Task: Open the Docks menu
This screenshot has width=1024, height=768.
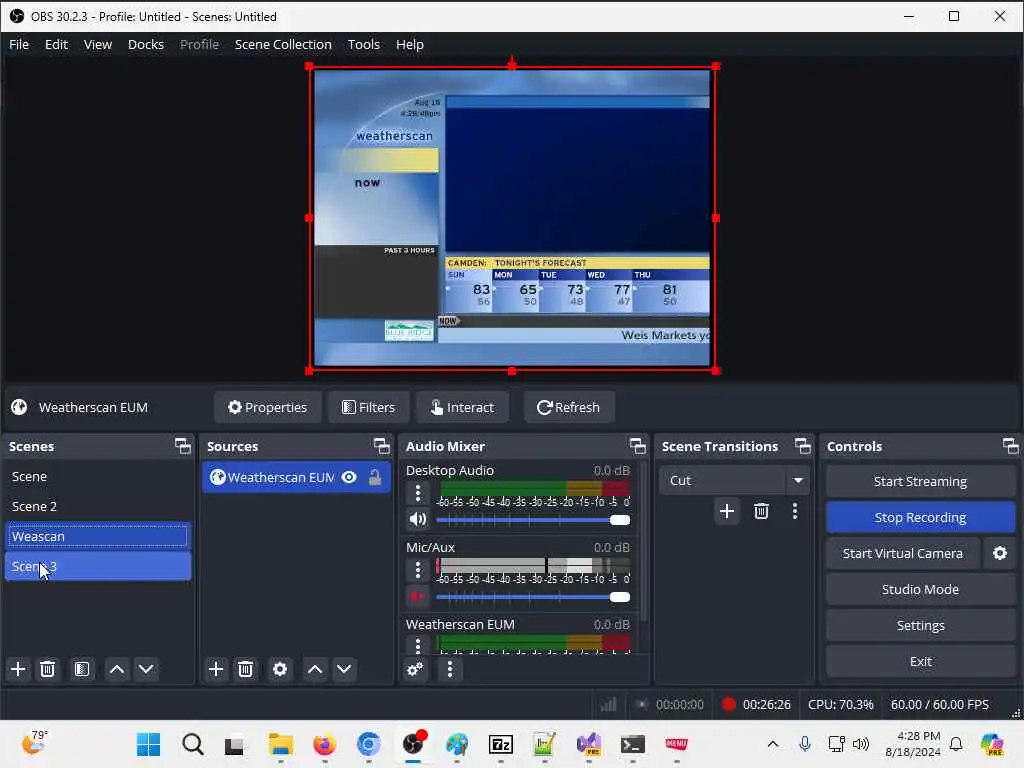Action: [x=146, y=44]
